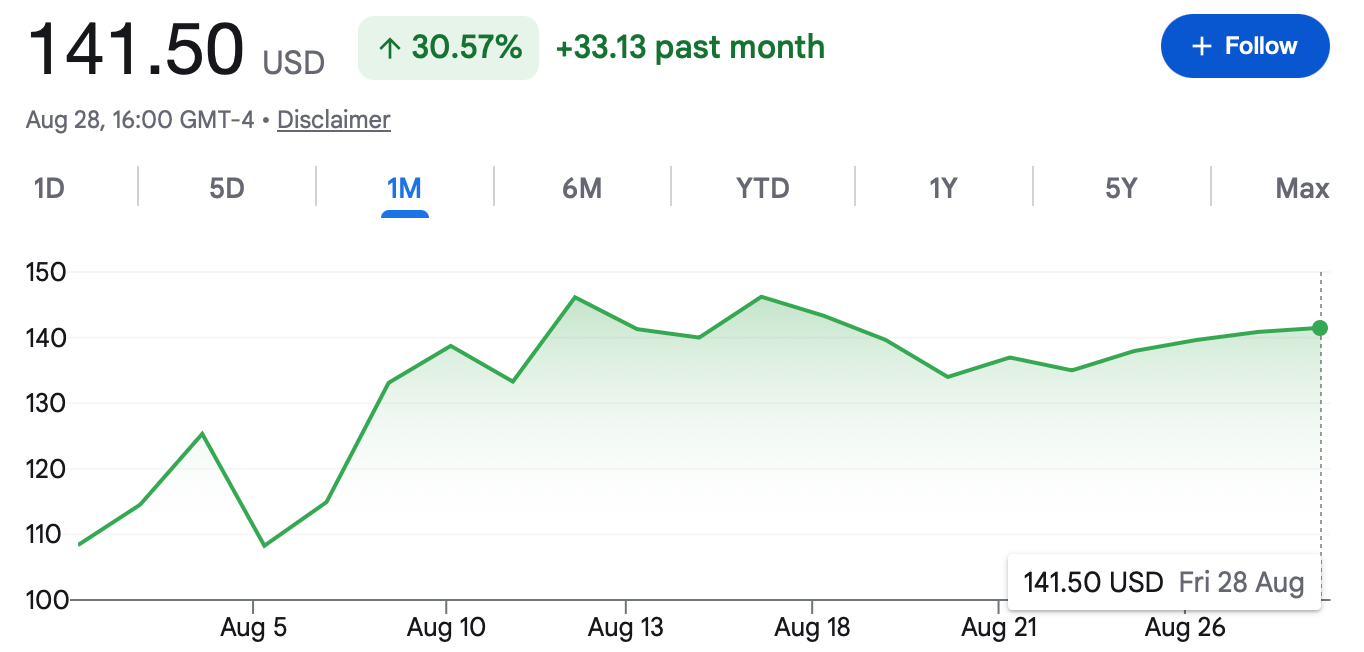Click the Aug 18 axis label
This screenshot has width=1364, height=652.
point(812,628)
